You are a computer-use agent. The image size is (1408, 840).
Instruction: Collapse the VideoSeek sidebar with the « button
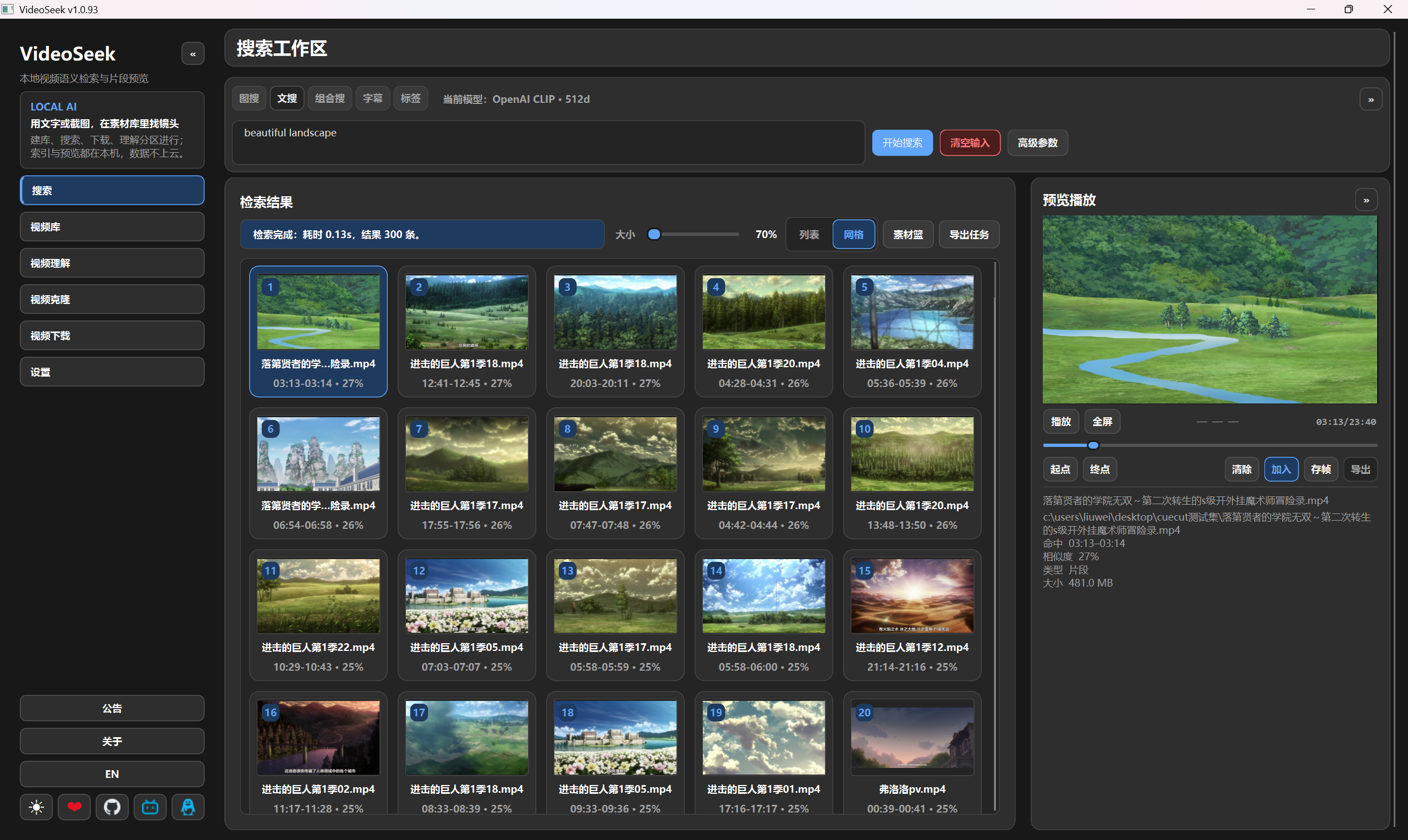(x=193, y=54)
